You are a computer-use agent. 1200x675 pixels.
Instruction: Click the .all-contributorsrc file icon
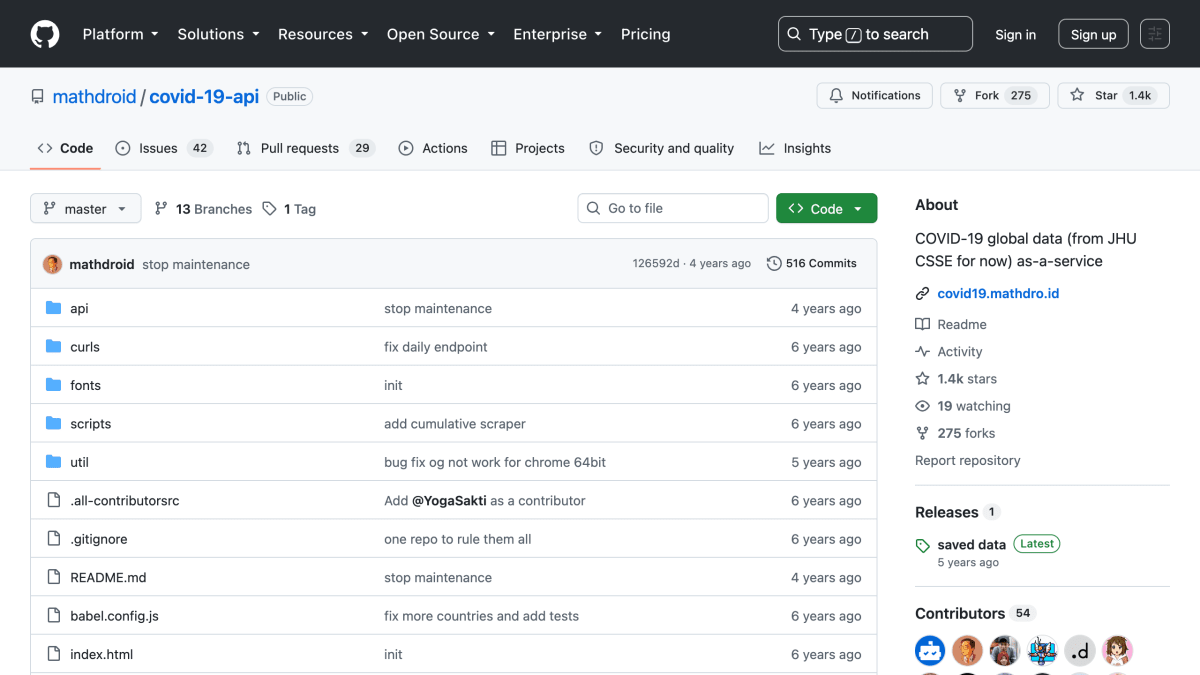pos(54,500)
